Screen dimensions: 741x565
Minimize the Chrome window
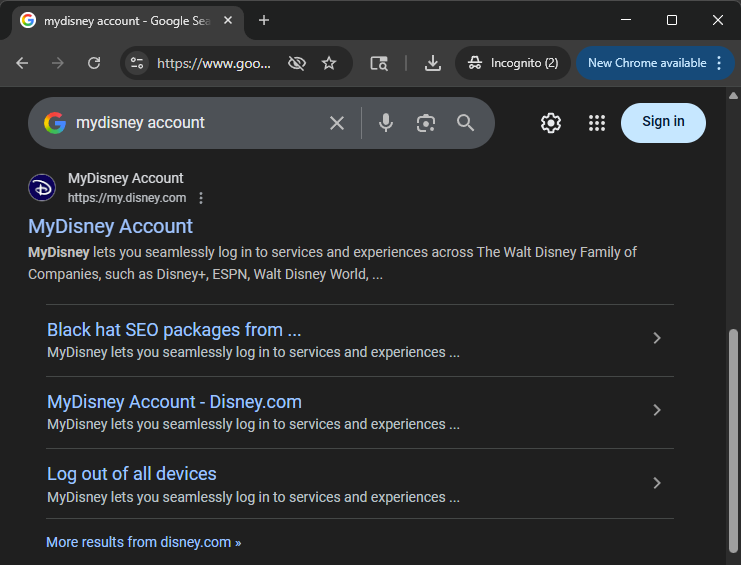point(626,20)
